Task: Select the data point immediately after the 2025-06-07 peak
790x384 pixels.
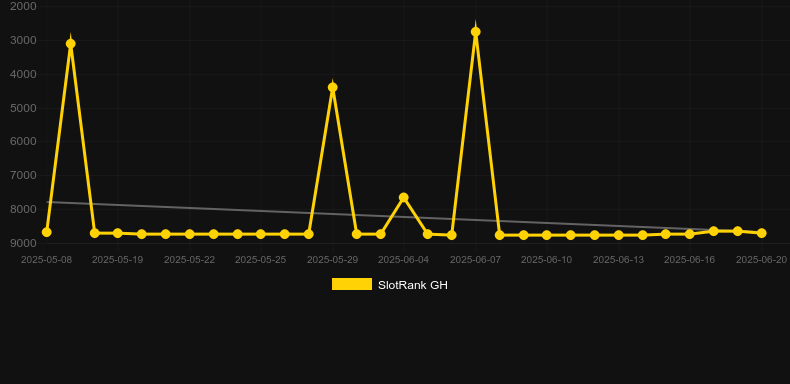Action: coord(500,235)
